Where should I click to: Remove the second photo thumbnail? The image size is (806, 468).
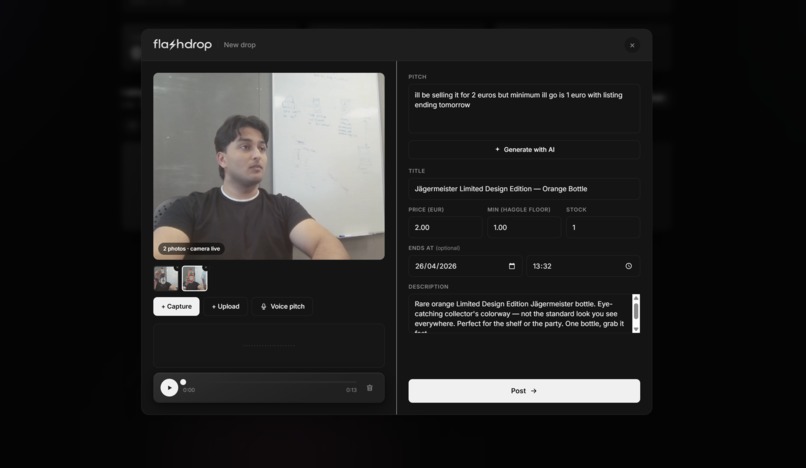[205, 267]
